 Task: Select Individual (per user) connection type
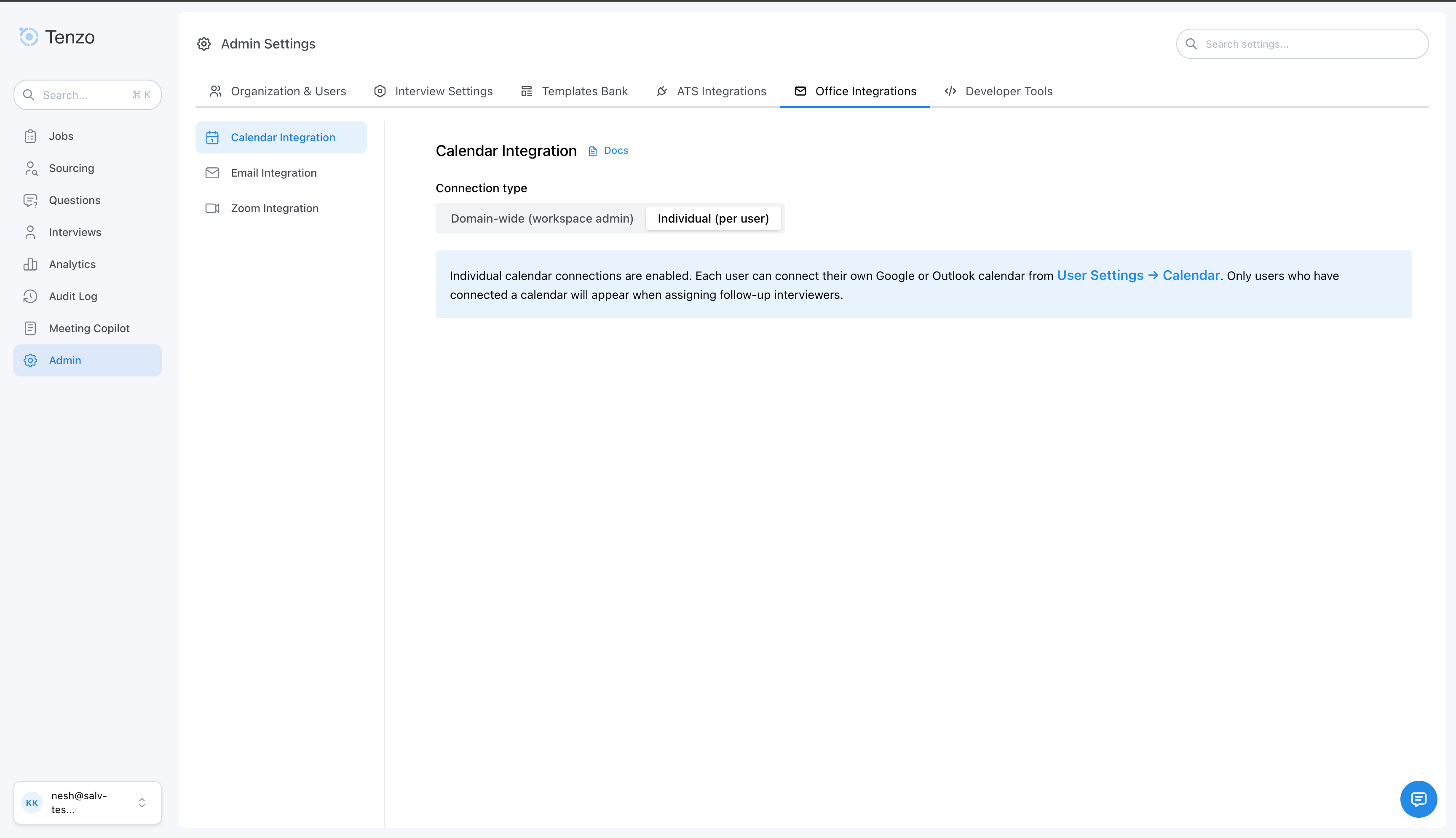point(713,219)
